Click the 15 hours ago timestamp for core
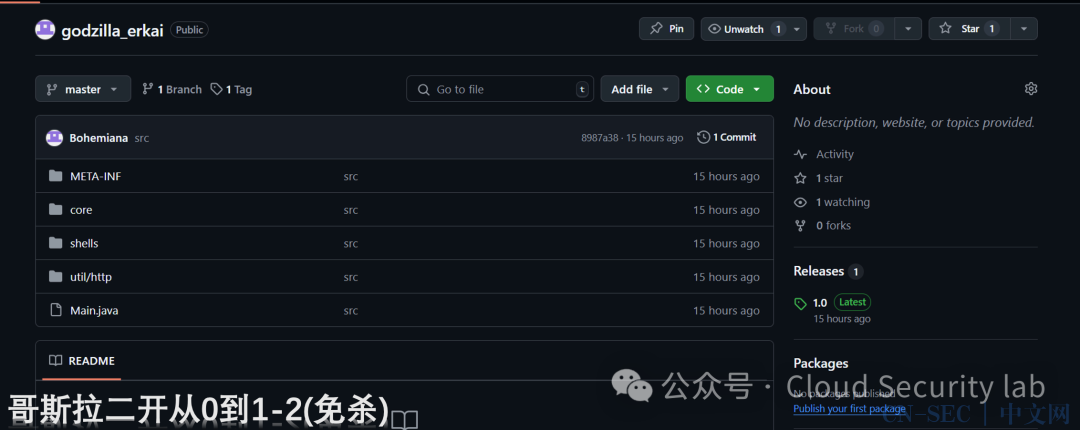 726,210
